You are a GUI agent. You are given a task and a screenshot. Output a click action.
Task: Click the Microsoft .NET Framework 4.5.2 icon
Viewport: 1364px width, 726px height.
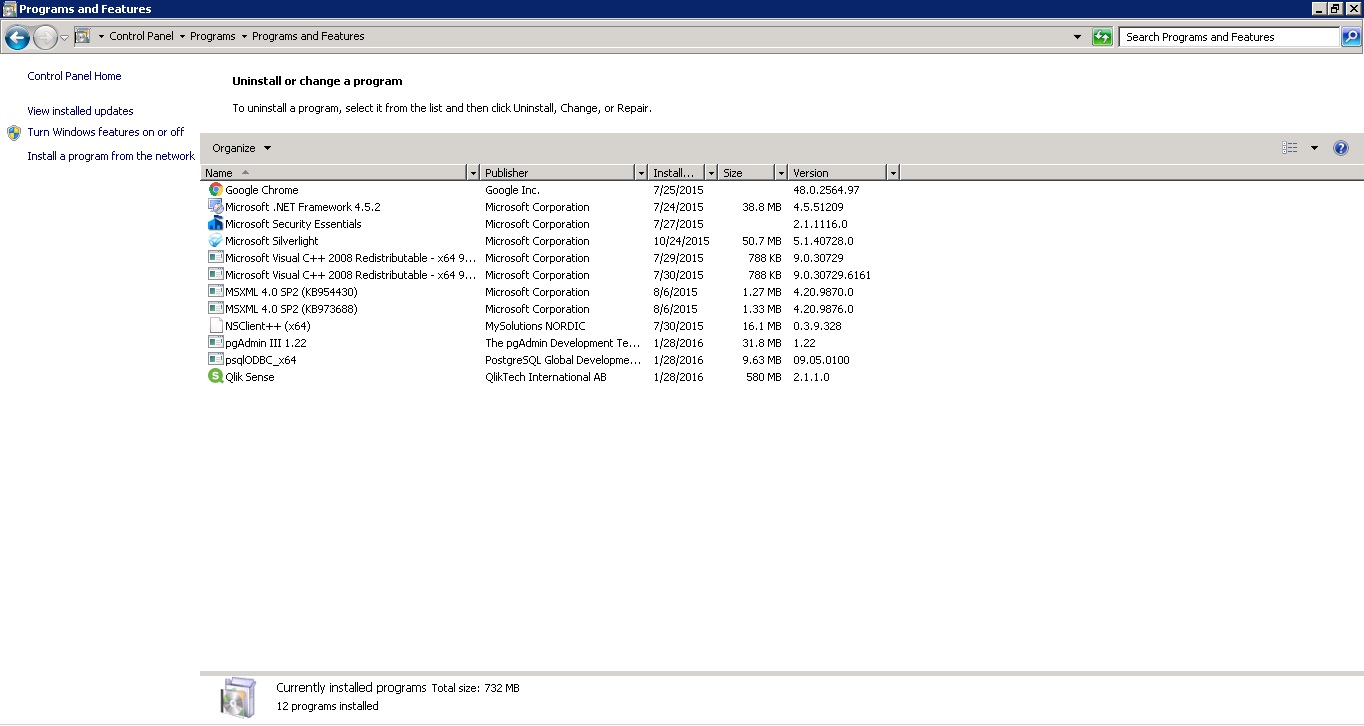point(215,207)
